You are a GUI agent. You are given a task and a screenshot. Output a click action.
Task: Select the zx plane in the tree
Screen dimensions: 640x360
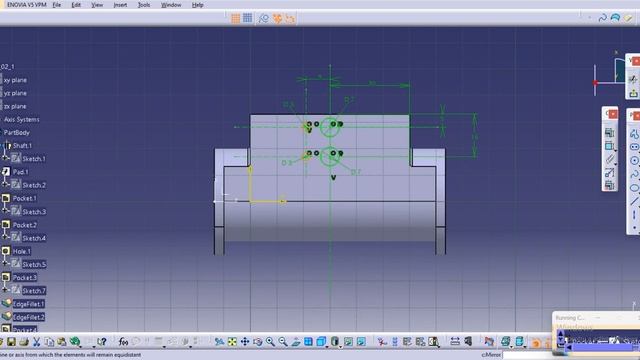[15, 106]
